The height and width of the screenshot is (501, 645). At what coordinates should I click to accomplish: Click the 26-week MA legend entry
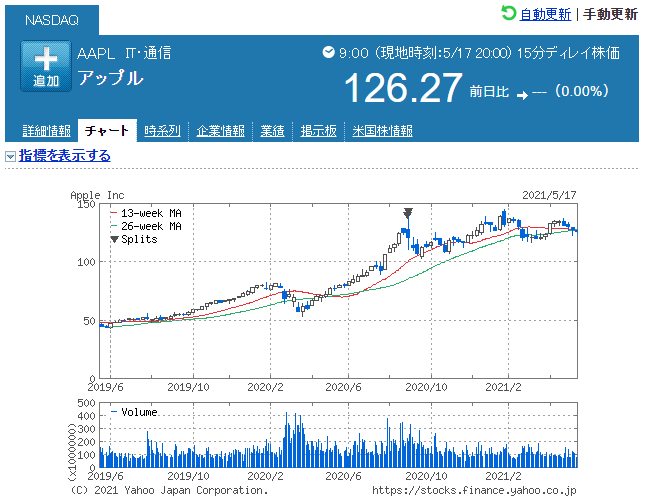(146, 226)
